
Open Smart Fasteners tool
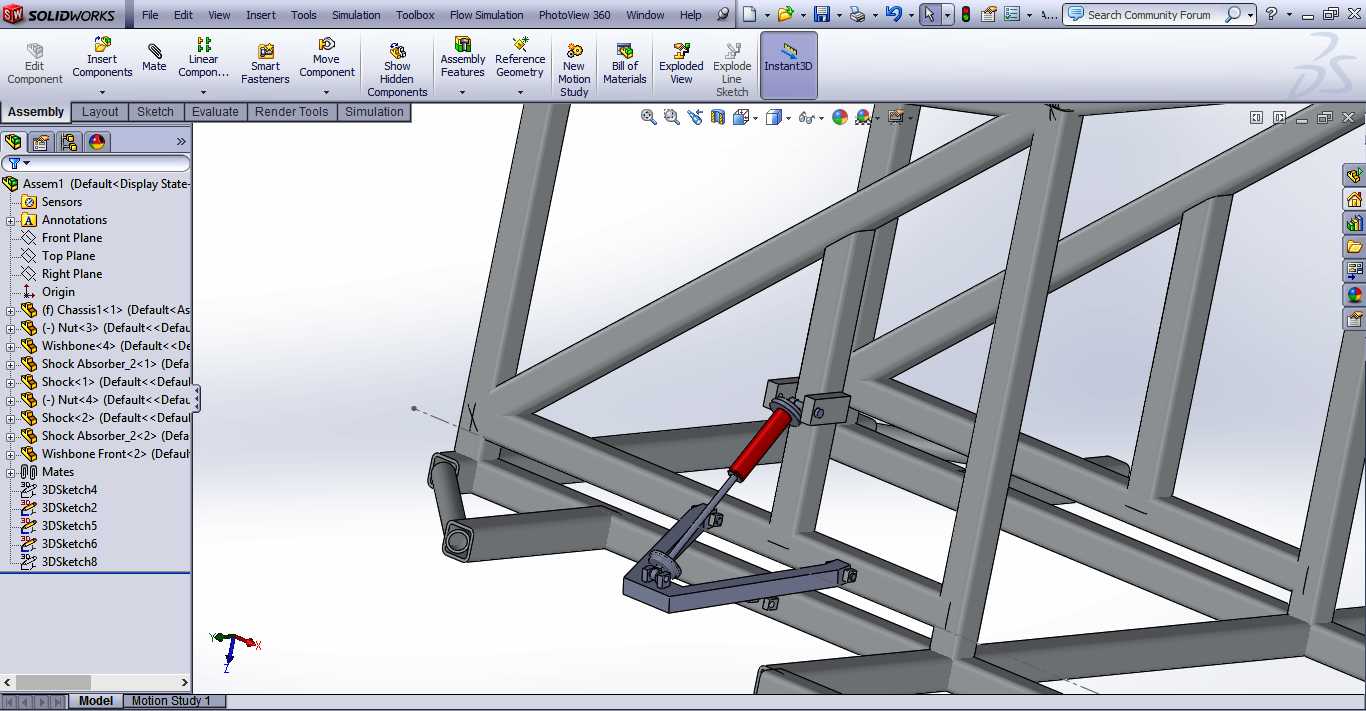tap(265, 64)
